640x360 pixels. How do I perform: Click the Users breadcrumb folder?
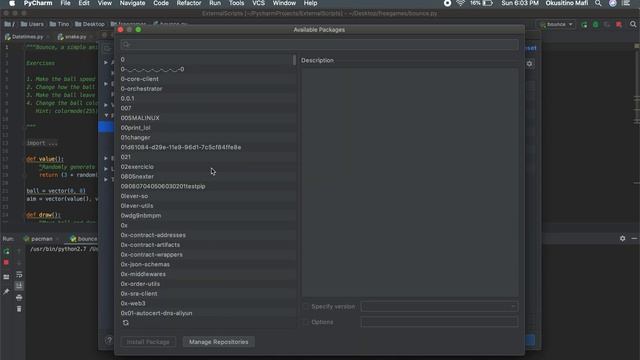click(32, 24)
